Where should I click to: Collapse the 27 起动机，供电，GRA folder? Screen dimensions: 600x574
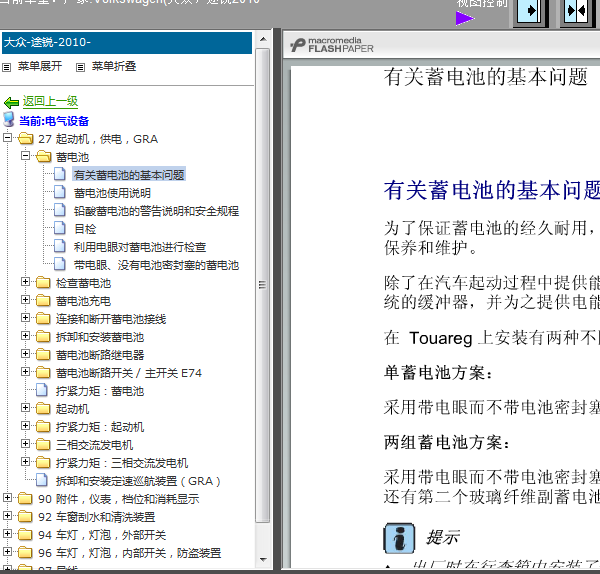pyautogui.click(x=7, y=138)
